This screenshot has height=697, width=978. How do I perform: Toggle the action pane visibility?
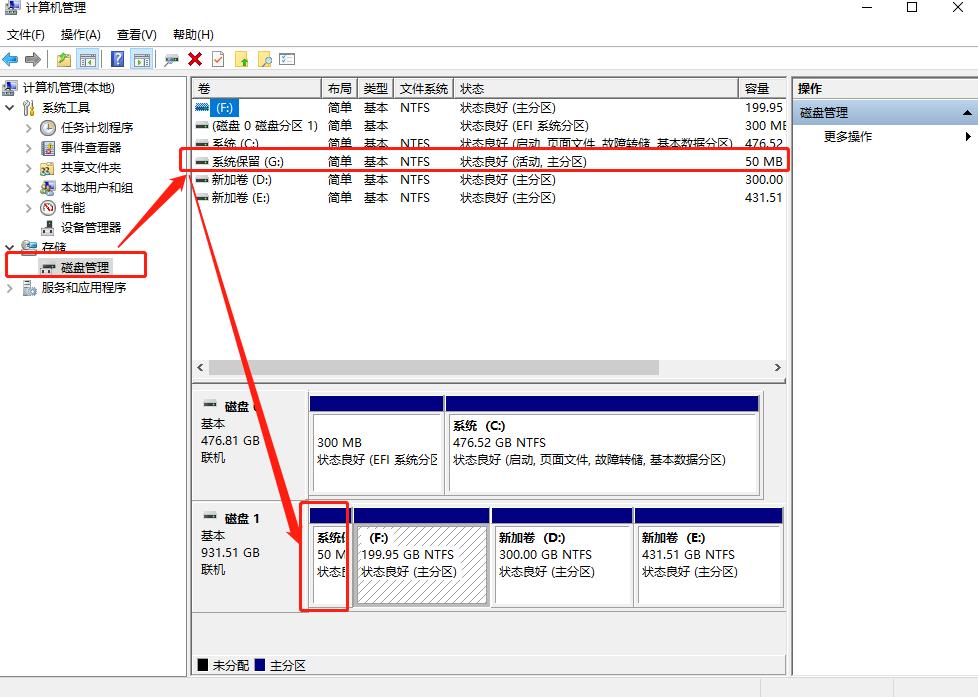142,58
